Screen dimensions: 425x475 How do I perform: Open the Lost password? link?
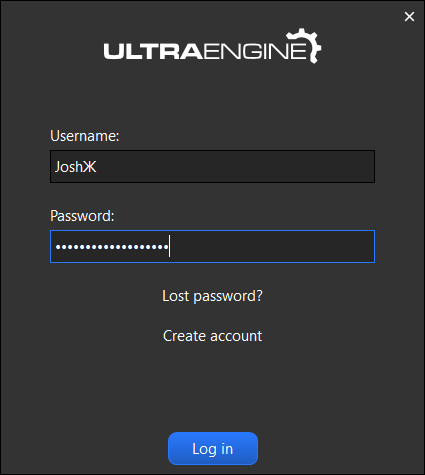[212, 296]
